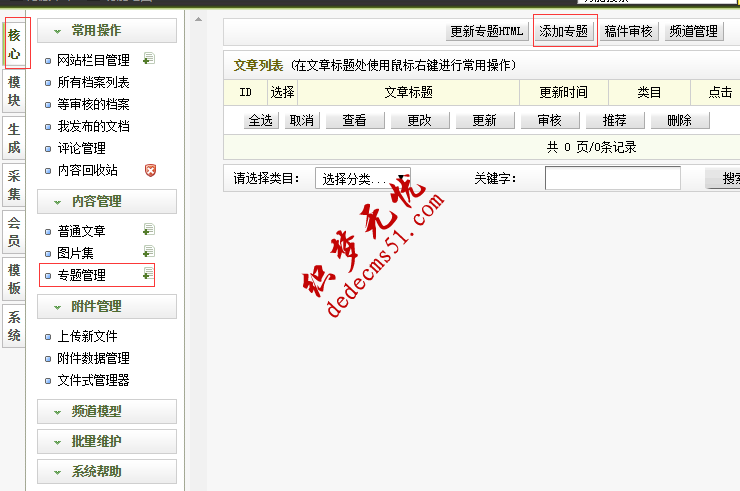The height and width of the screenshot is (491, 740).
Task: Click the 点击 column header
Action: coord(716,92)
